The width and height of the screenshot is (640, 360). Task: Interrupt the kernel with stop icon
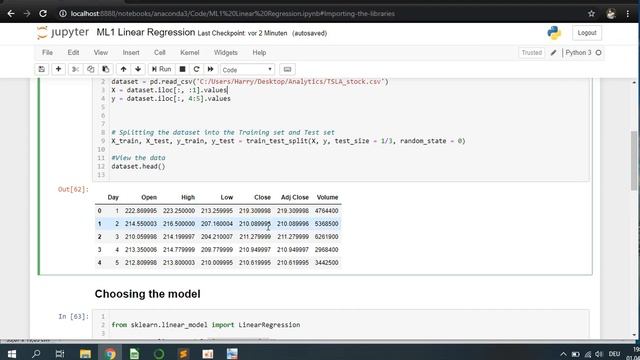click(x=182, y=69)
